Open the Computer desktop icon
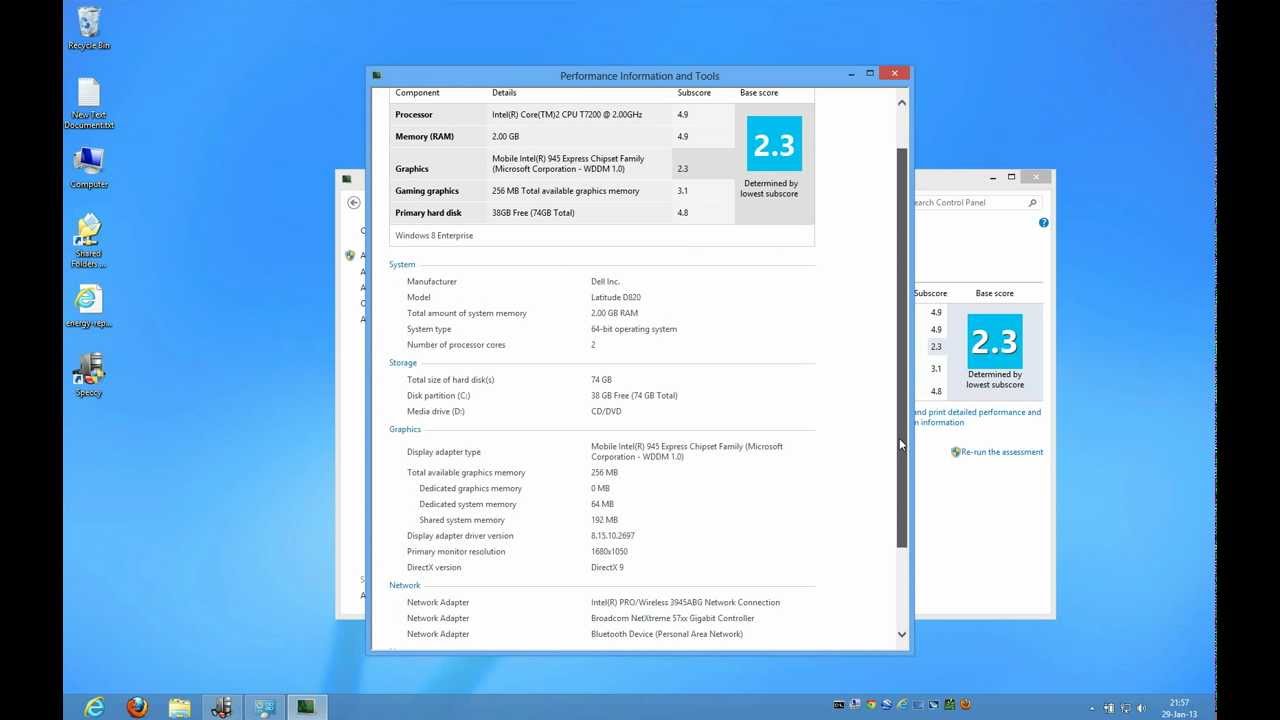 89,168
